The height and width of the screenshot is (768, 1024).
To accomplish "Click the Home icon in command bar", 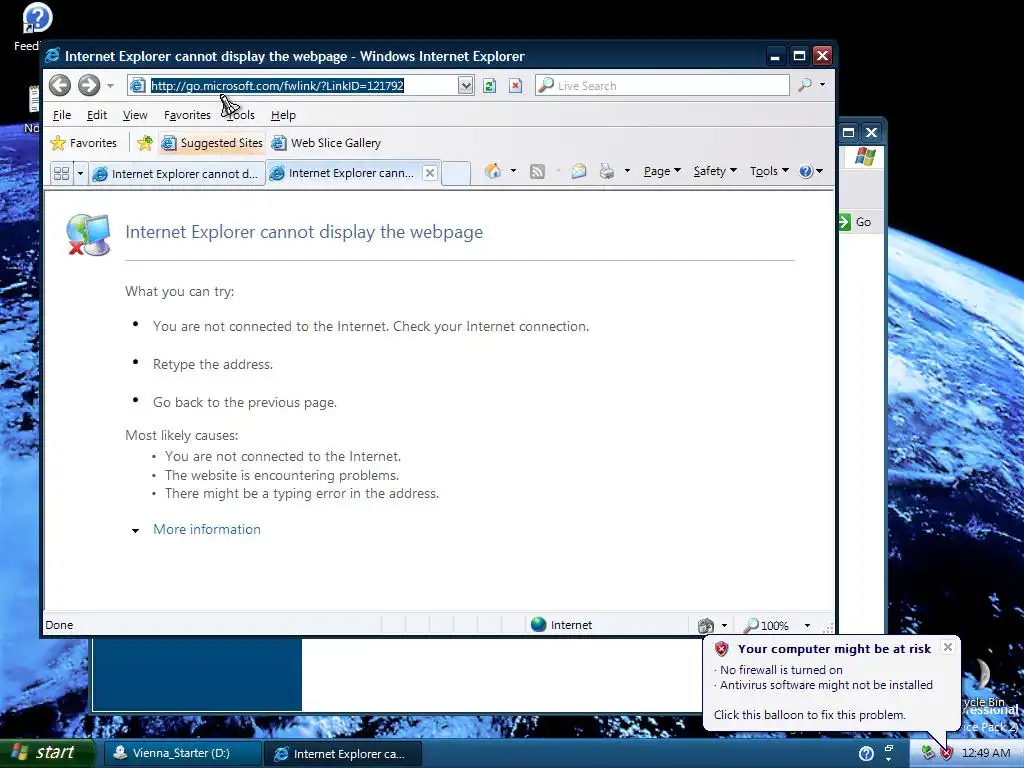I will (x=493, y=171).
